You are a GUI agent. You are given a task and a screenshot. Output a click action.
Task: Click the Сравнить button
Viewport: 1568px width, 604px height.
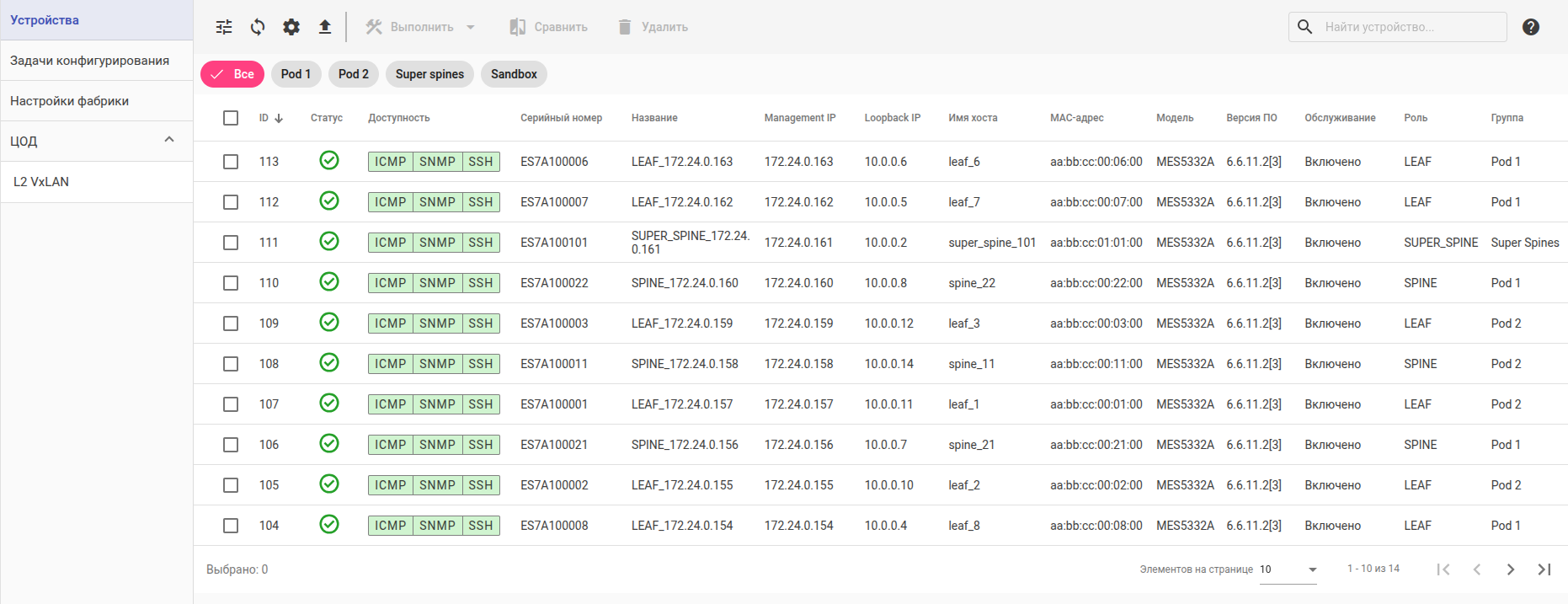coord(549,27)
